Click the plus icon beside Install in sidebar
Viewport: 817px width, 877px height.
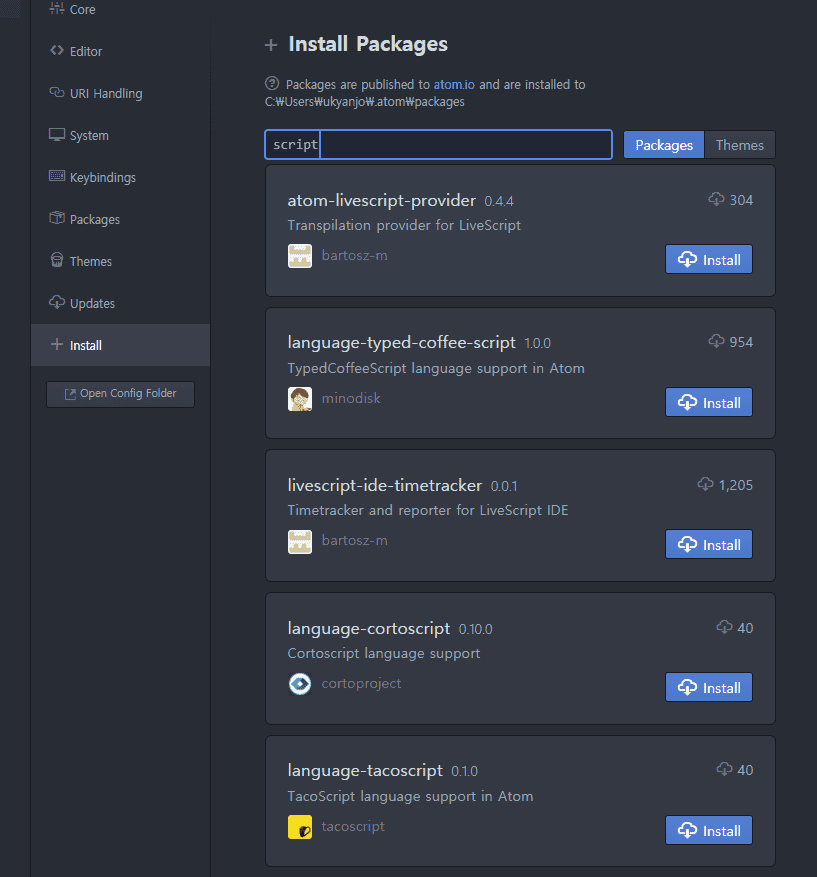click(56, 345)
